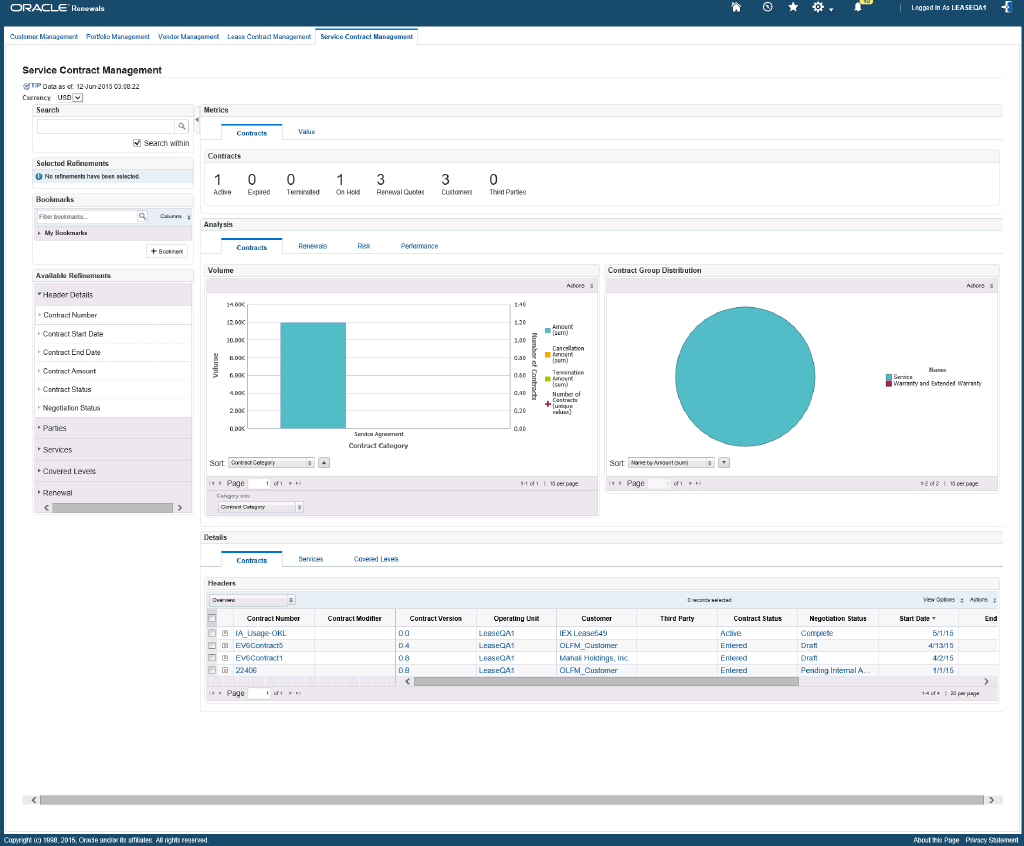Screen dimensions: 1024x846
Task: Go to the Home icon in header
Action: pos(736,7)
